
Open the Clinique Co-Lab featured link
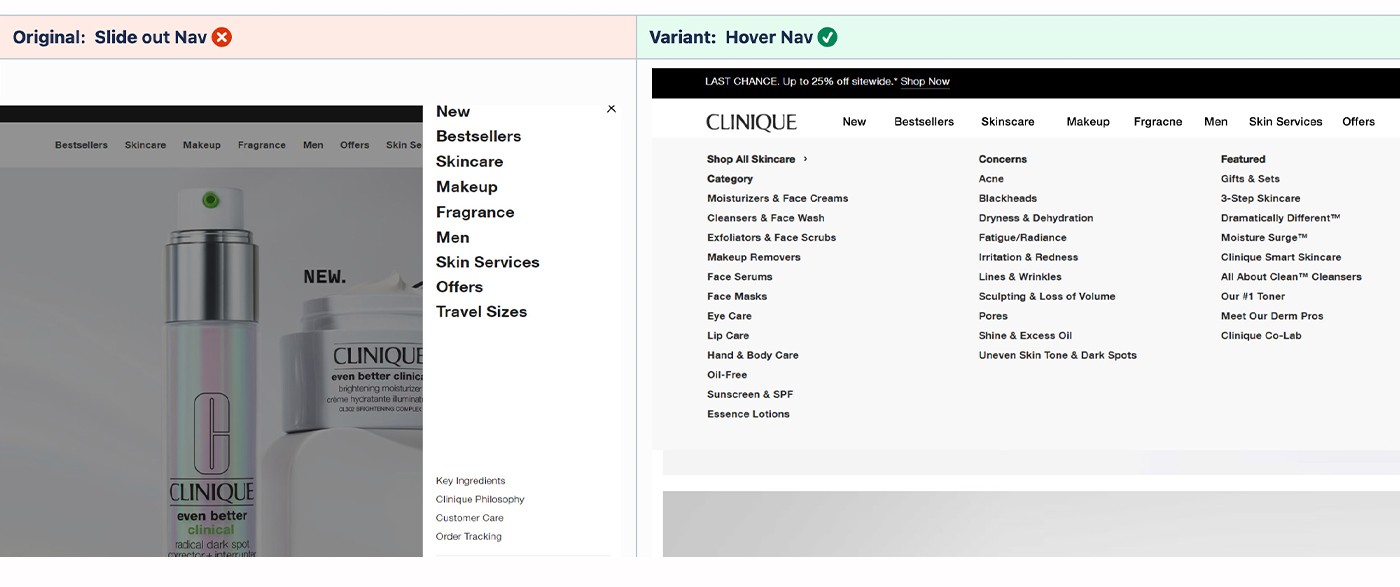pos(1261,336)
